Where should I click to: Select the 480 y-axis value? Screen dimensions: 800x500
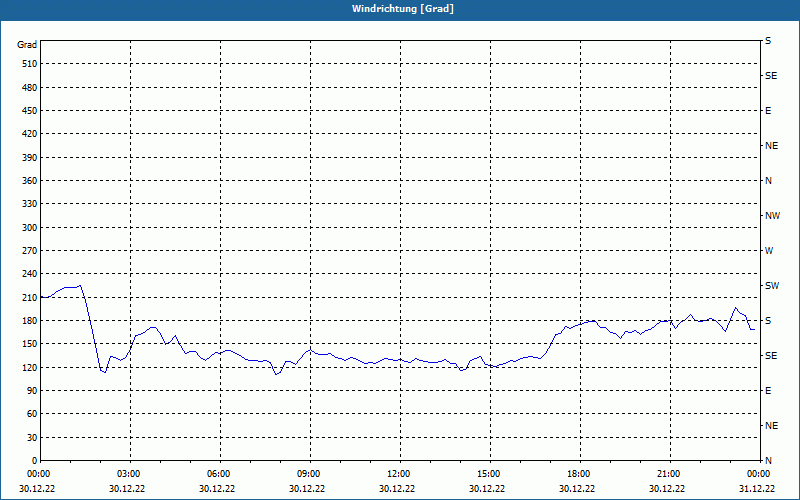click(x=30, y=88)
